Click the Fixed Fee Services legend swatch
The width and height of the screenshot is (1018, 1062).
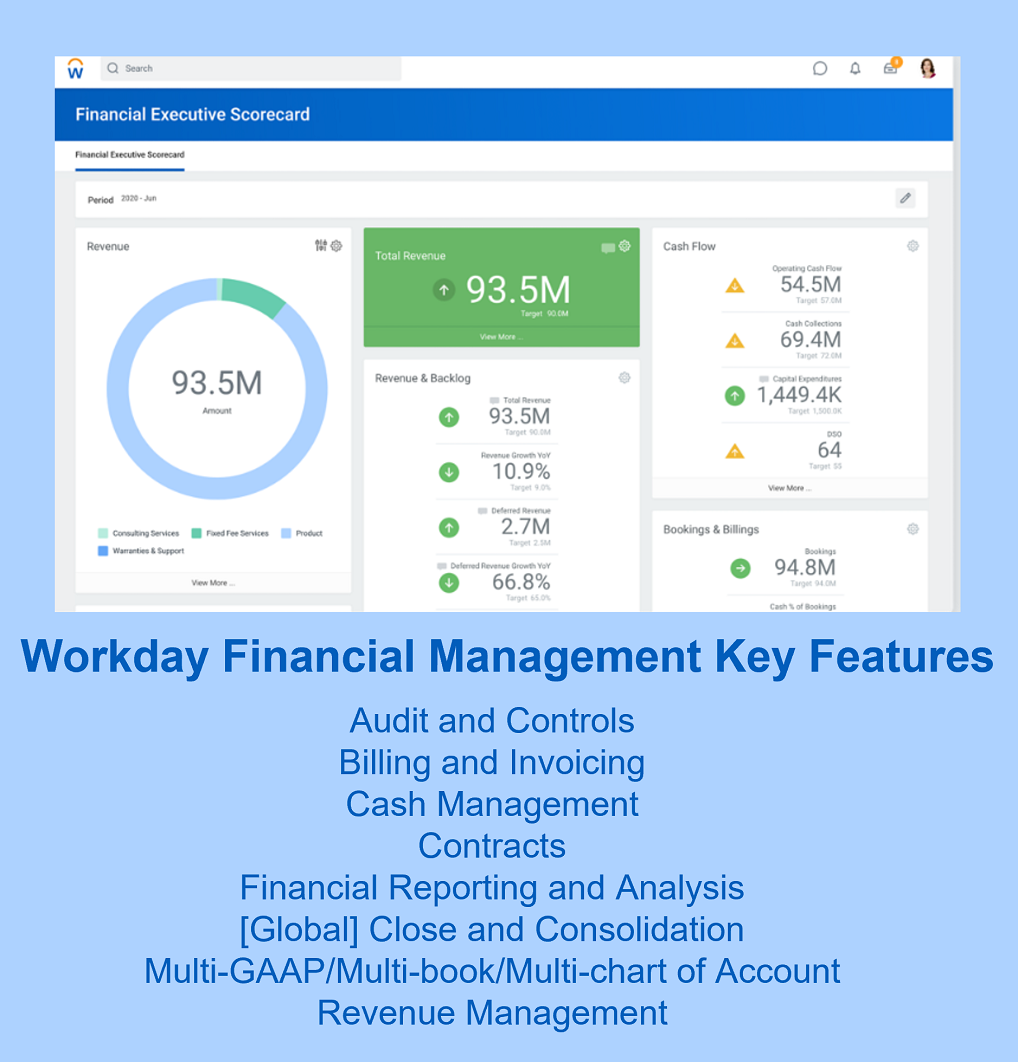pyautogui.click(x=196, y=534)
